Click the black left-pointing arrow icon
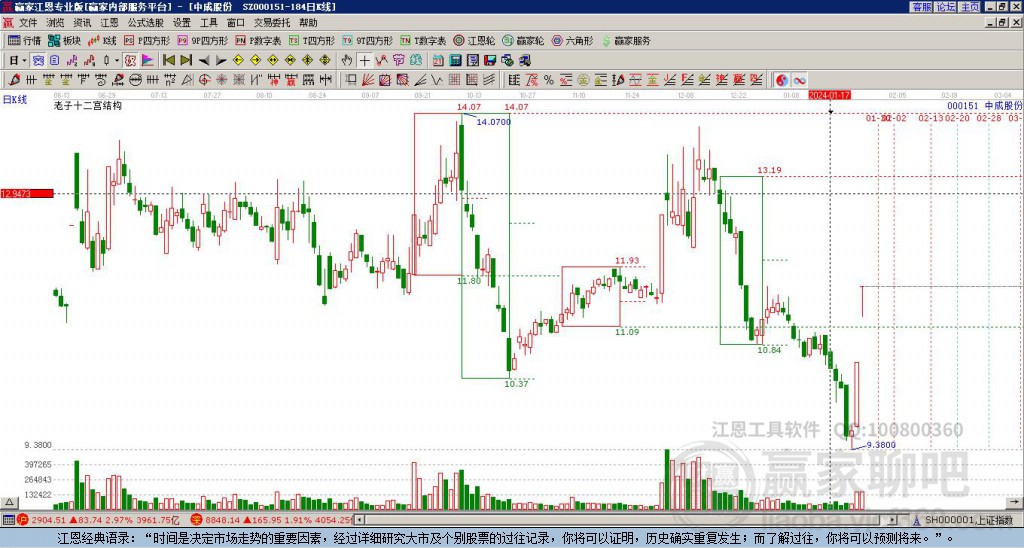Screen dimensions: 1024x548 tap(204, 60)
